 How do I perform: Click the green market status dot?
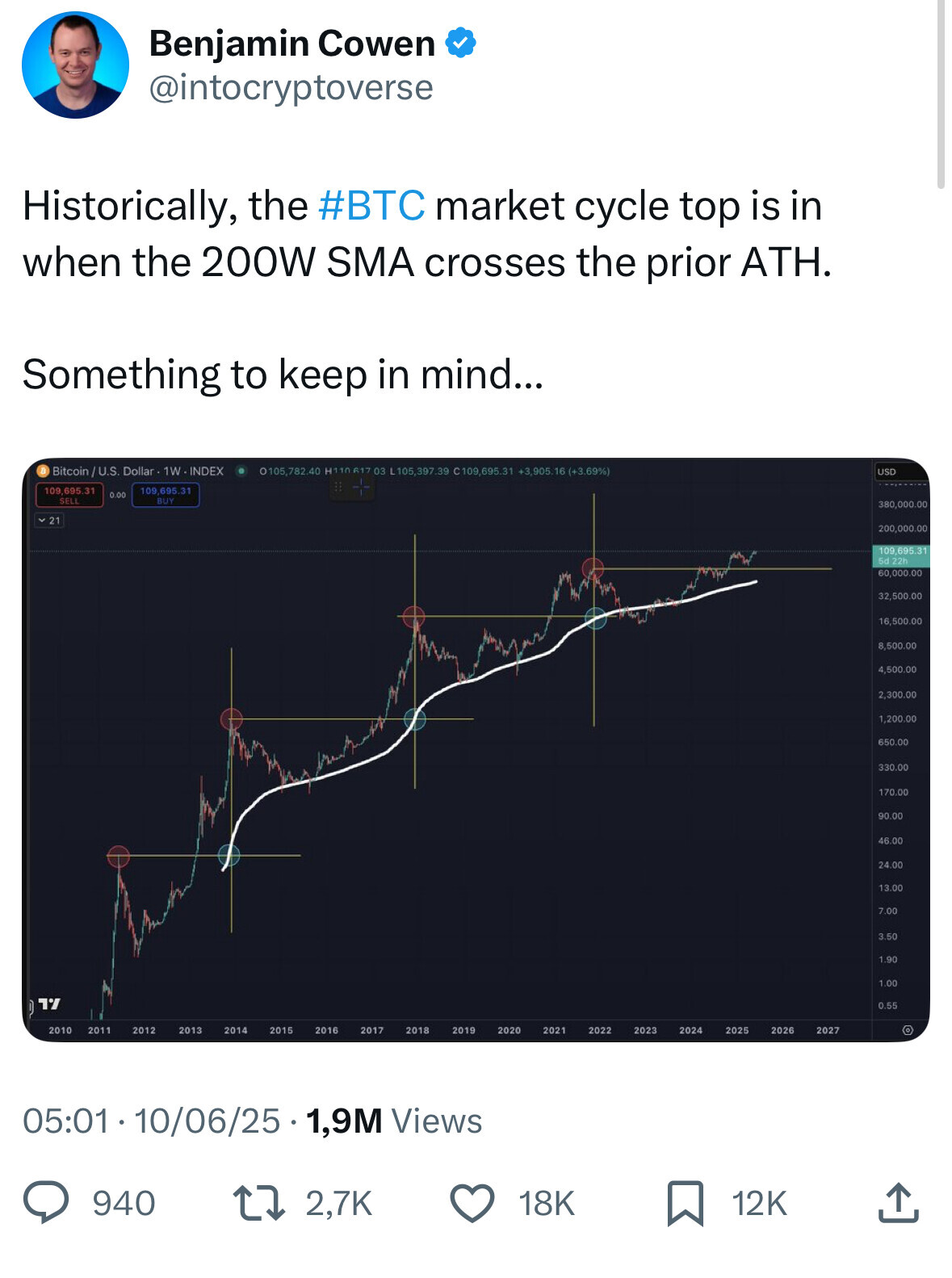[x=241, y=471]
